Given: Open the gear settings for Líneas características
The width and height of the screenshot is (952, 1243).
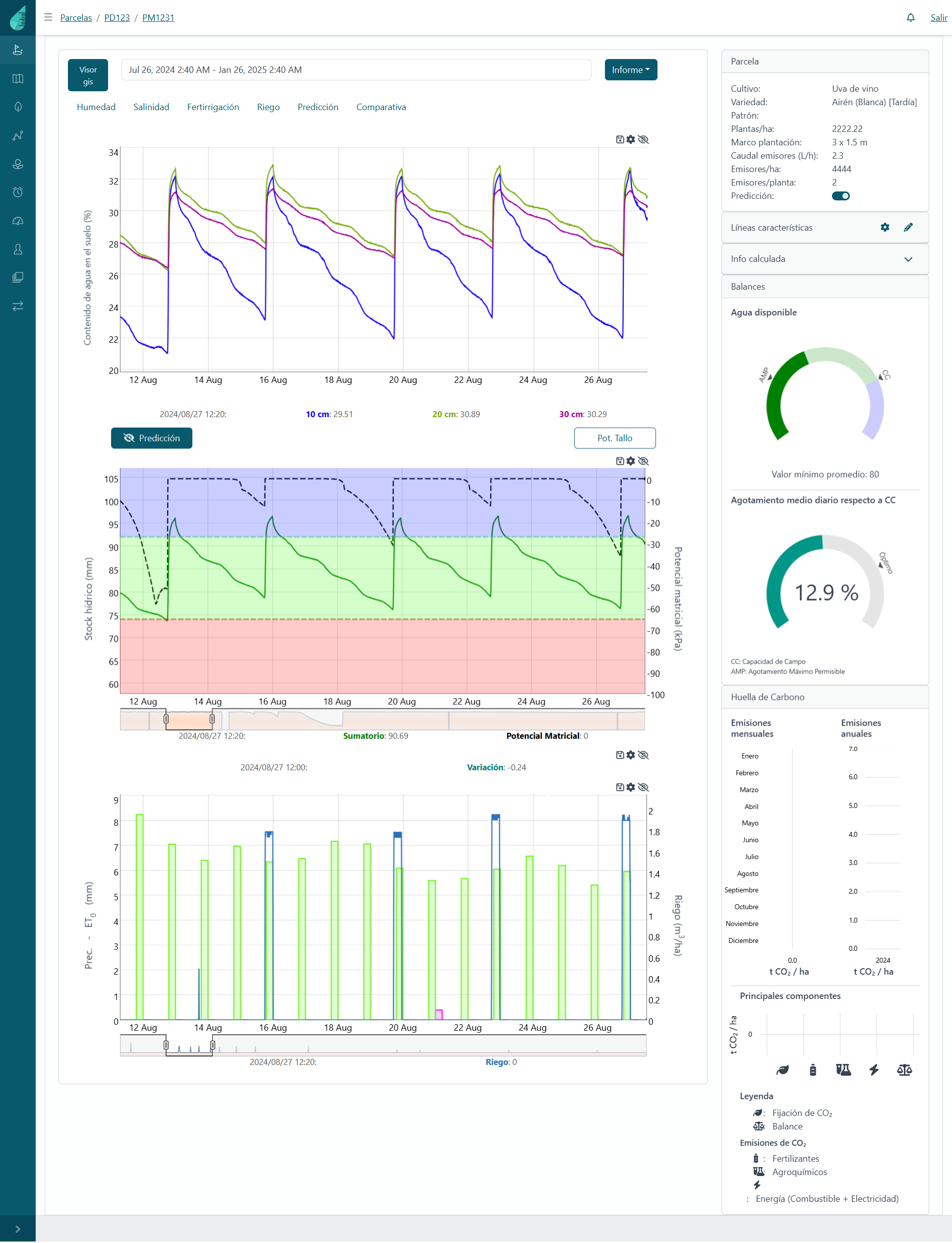Looking at the screenshot, I should [885, 227].
